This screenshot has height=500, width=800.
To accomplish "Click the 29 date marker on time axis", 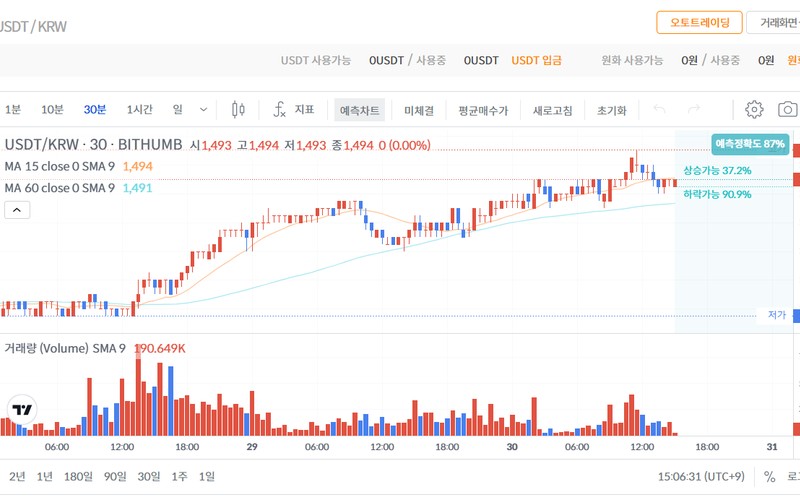I will [x=252, y=447].
